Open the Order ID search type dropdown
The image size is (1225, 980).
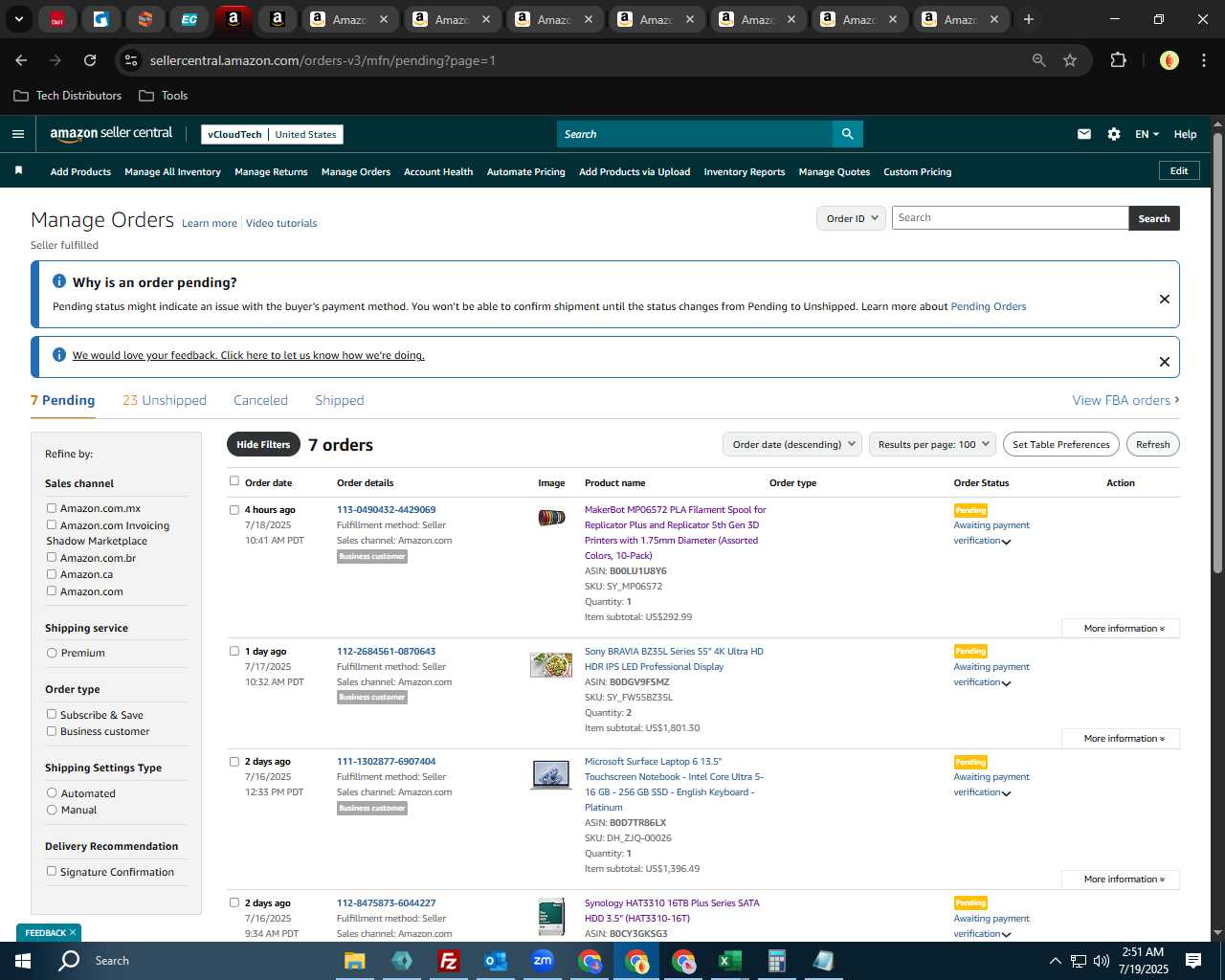(852, 218)
